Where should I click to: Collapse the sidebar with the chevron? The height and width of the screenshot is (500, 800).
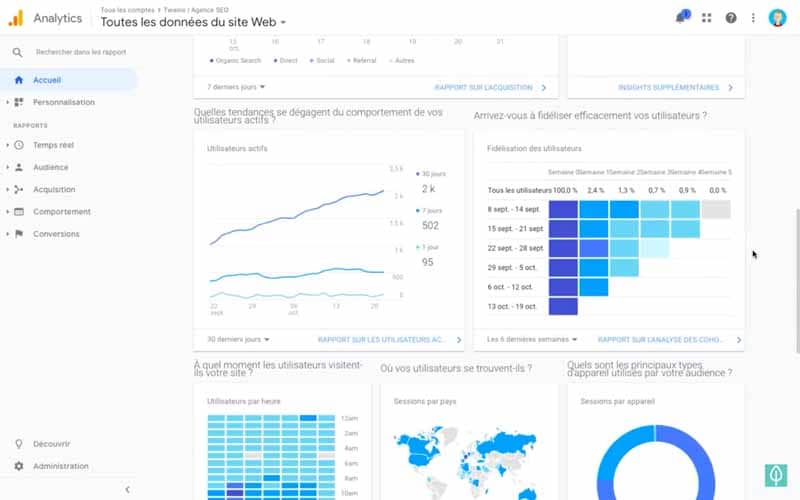coord(128,489)
